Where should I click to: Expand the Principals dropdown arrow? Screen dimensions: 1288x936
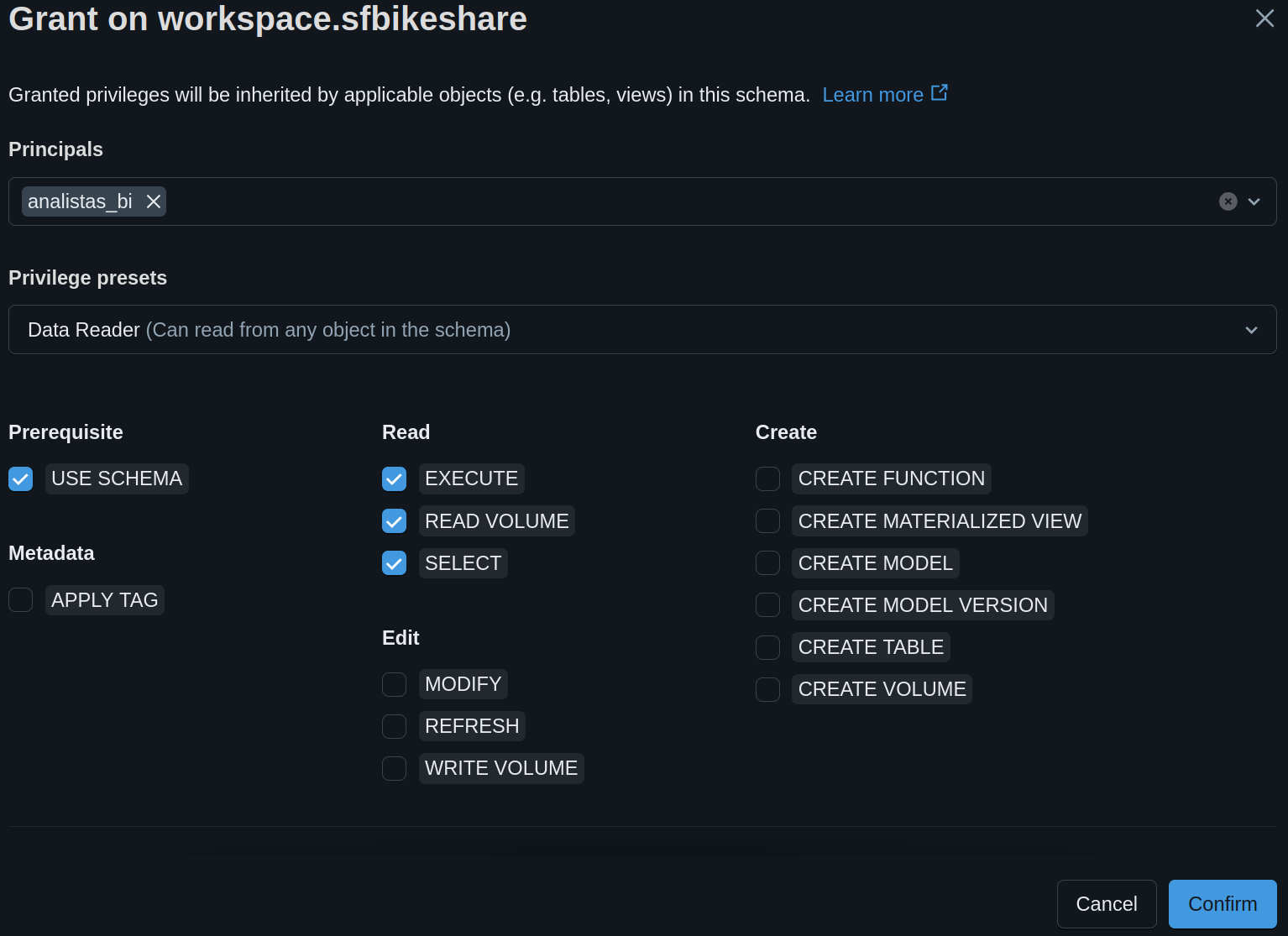coord(1254,201)
